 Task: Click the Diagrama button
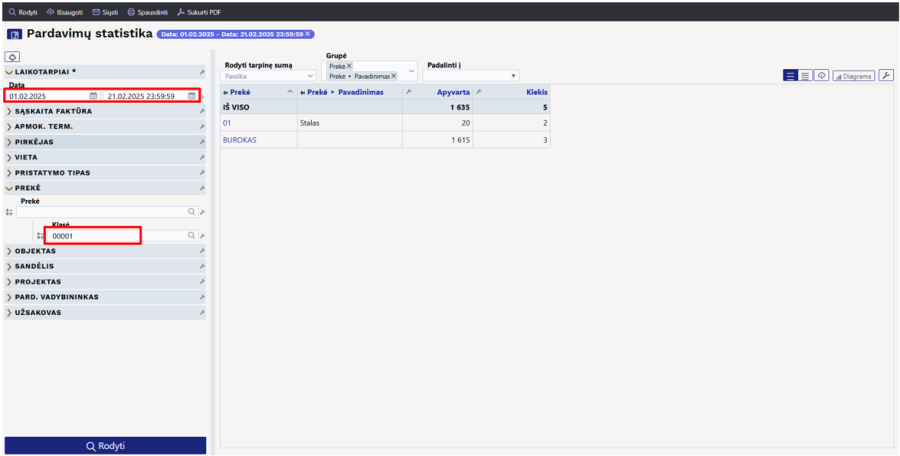(x=854, y=76)
